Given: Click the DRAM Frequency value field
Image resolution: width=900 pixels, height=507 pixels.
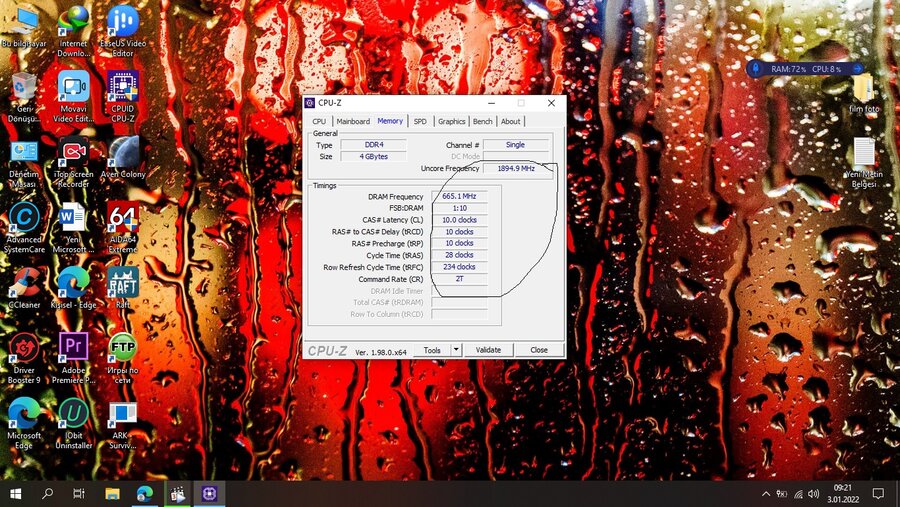Looking at the screenshot, I should [x=459, y=196].
